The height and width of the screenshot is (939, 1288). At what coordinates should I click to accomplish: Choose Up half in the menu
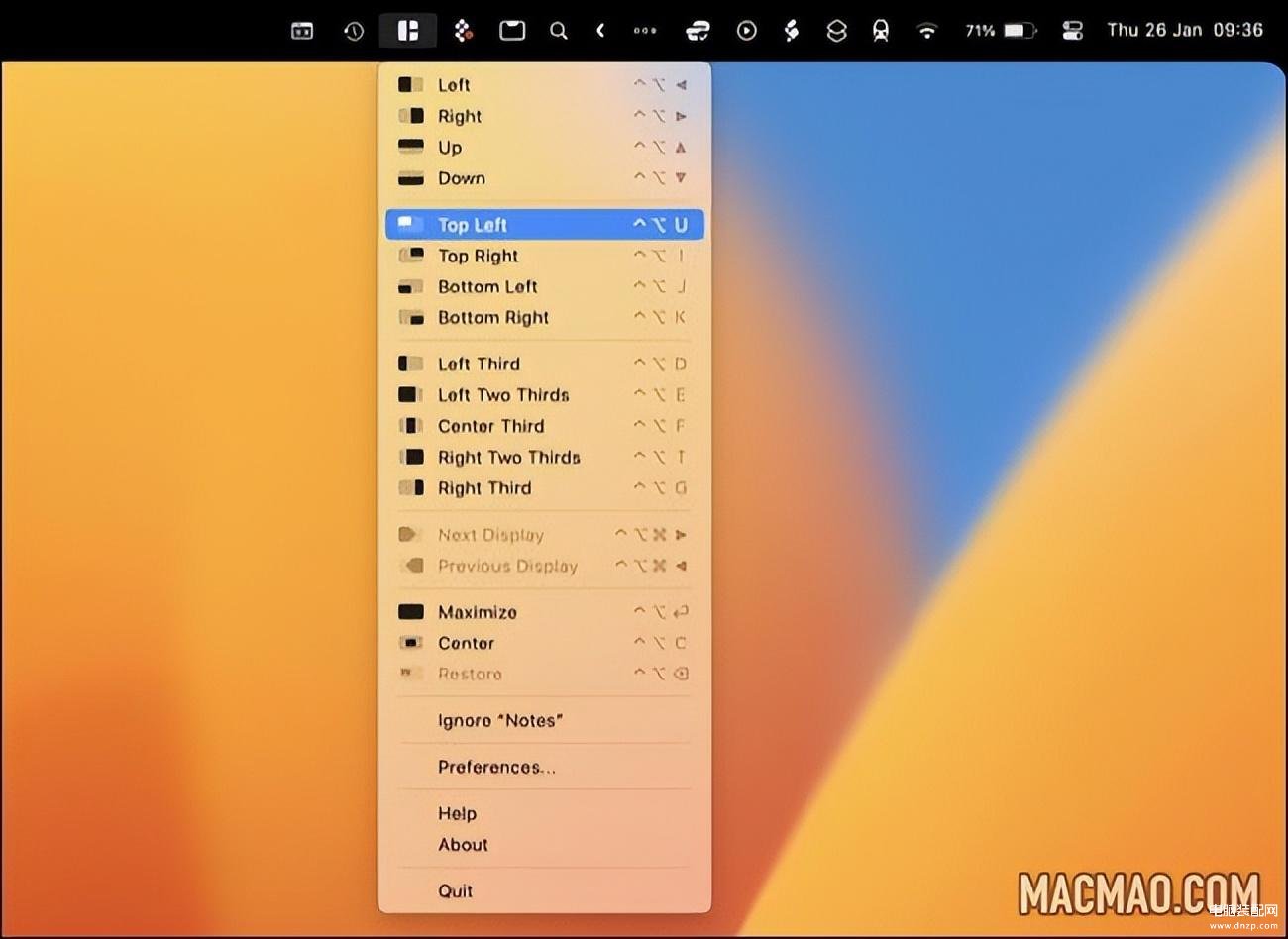pyautogui.click(x=544, y=147)
